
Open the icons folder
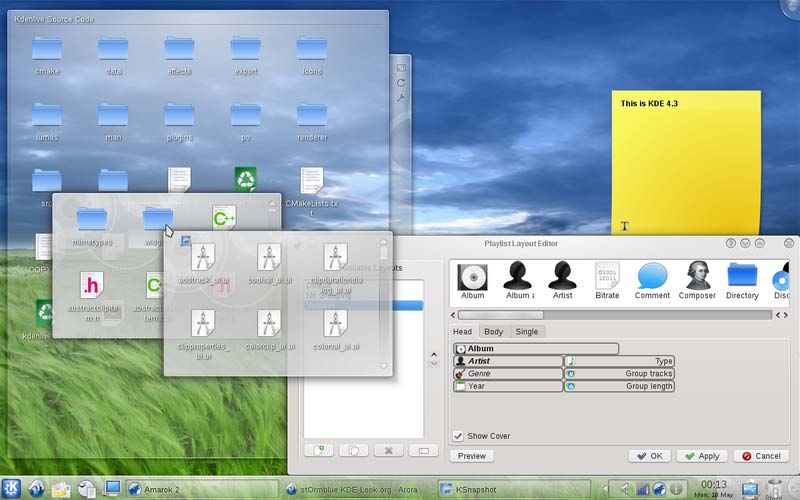click(312, 48)
